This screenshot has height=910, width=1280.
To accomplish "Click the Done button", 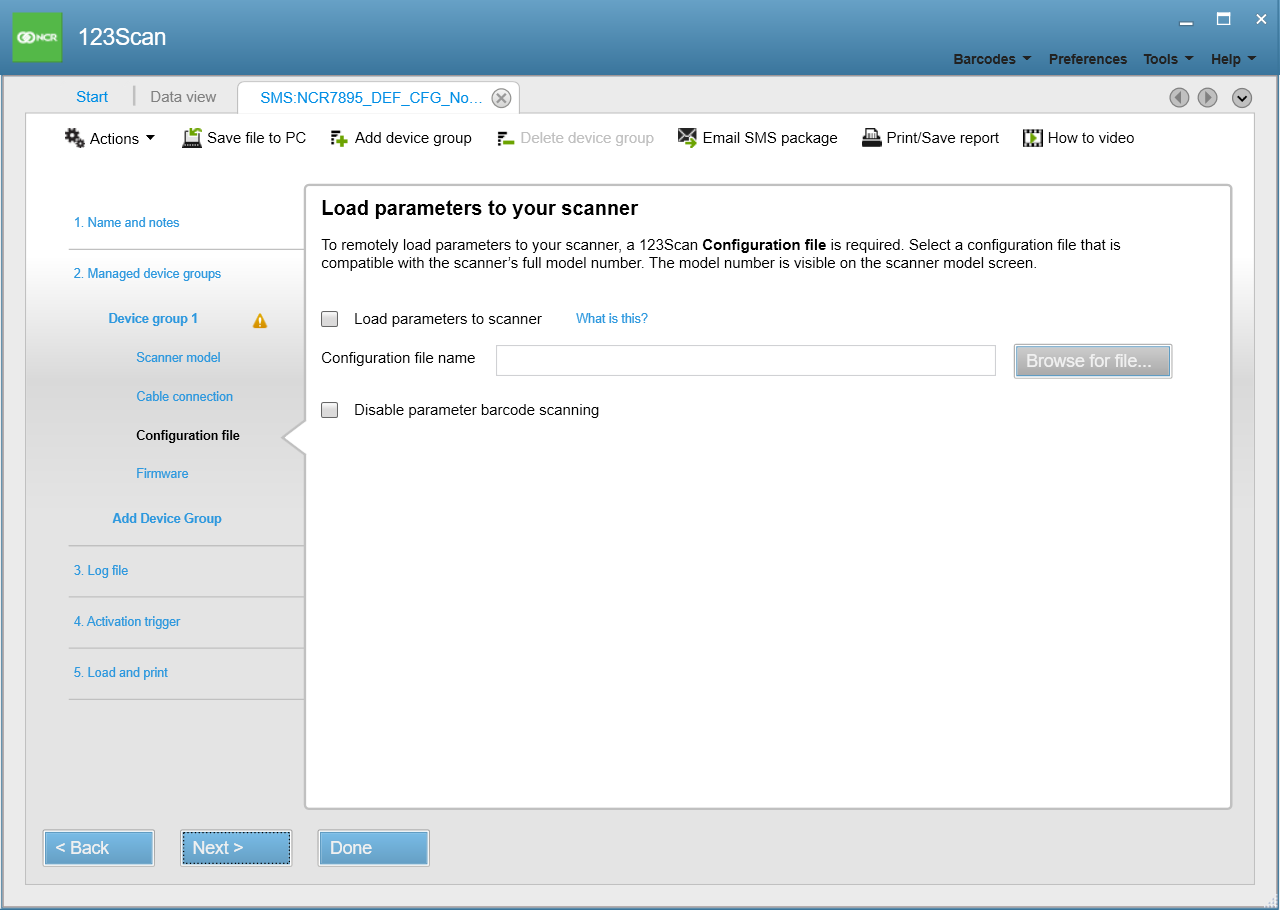I will [x=373, y=848].
